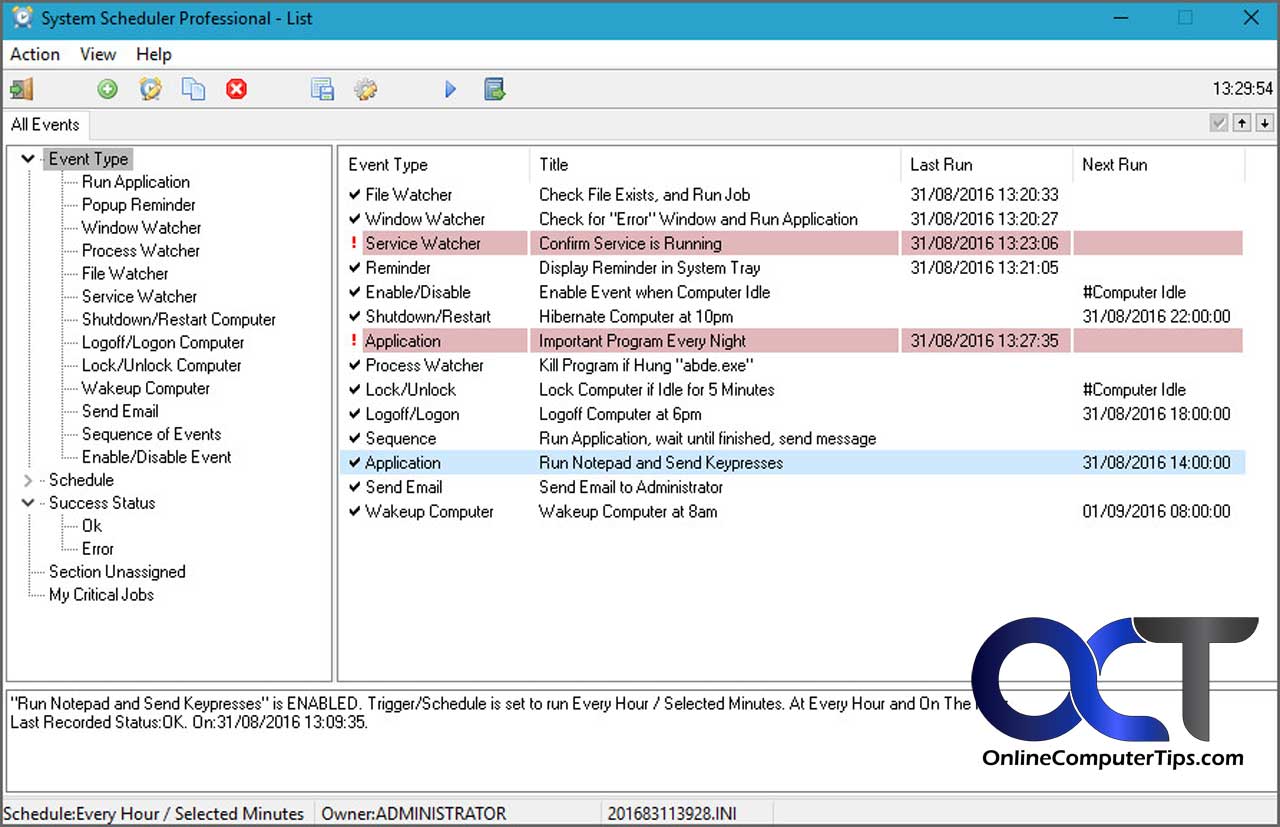
Task: Click 'Lock Computer if Idle for 5 Minutes'
Action: pos(656,390)
